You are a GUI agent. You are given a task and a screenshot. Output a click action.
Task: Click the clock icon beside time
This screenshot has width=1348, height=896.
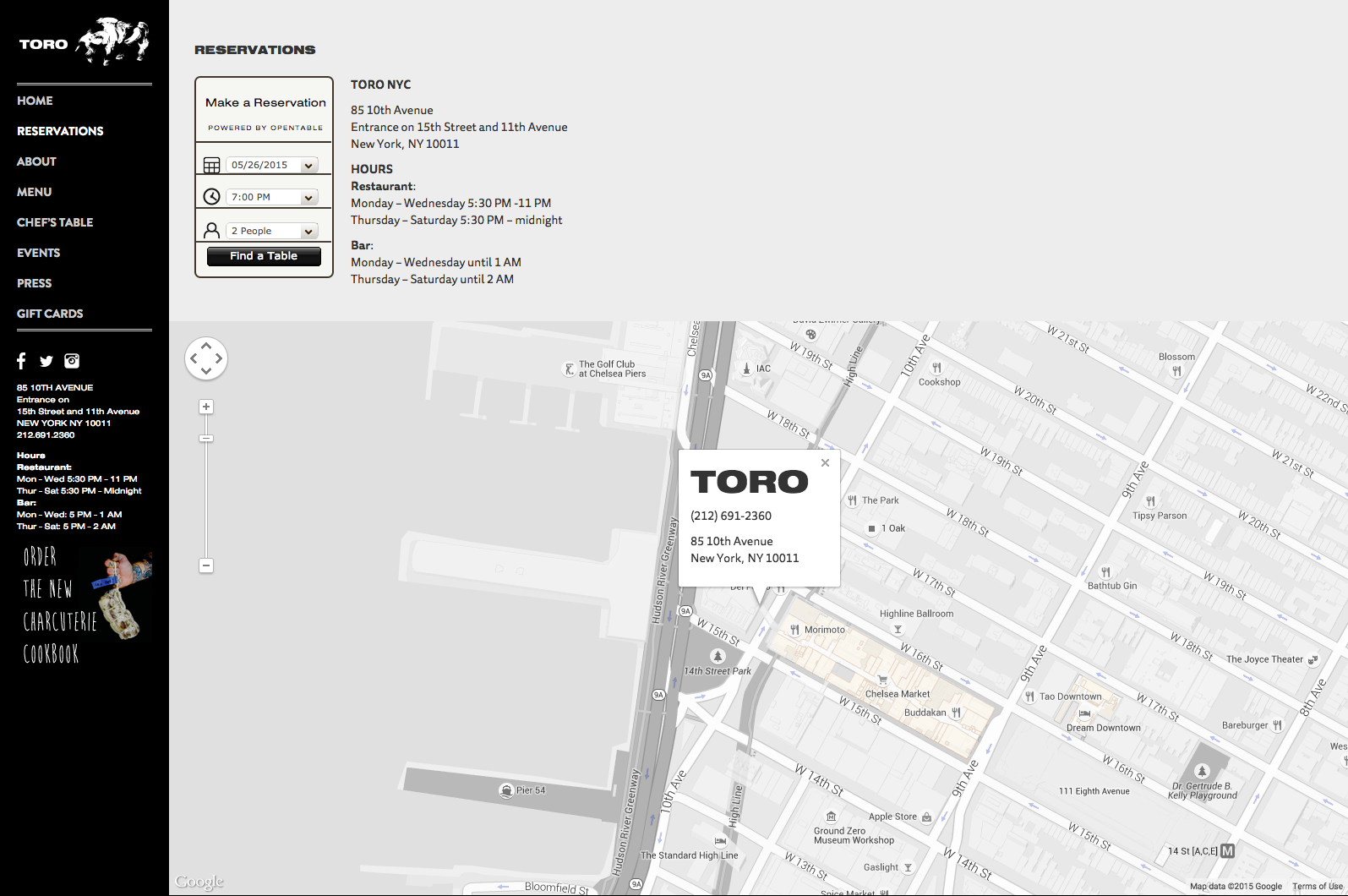click(212, 197)
